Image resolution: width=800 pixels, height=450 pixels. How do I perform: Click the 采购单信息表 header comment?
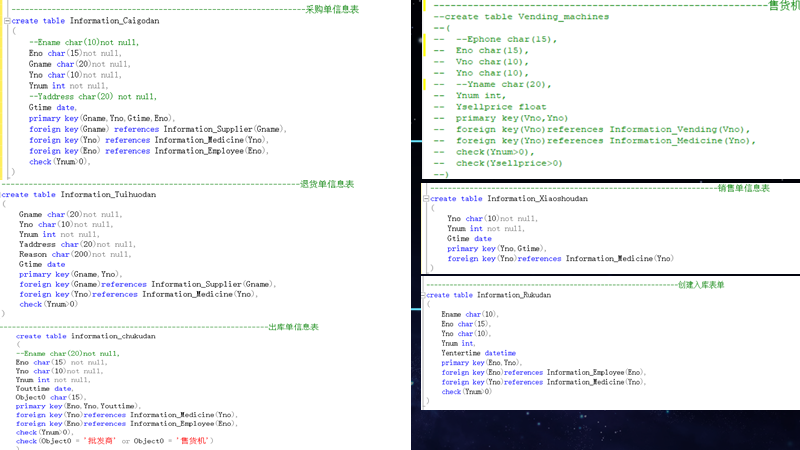332,9
